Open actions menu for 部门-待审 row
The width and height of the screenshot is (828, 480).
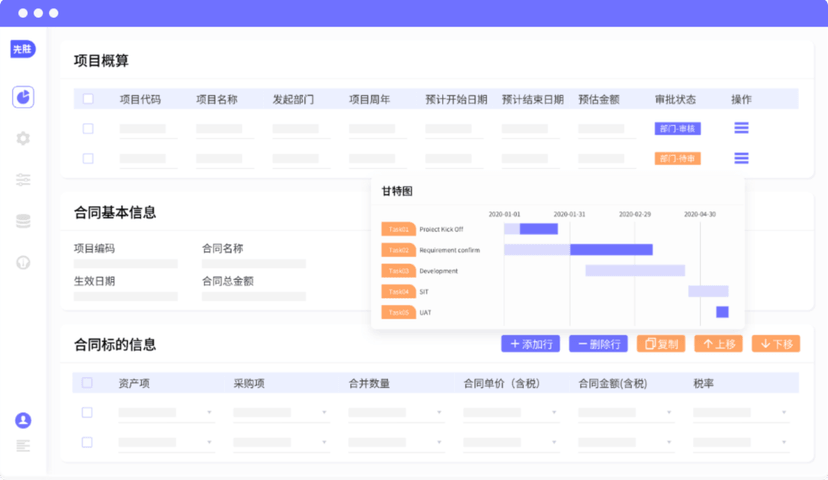pyautogui.click(x=741, y=158)
